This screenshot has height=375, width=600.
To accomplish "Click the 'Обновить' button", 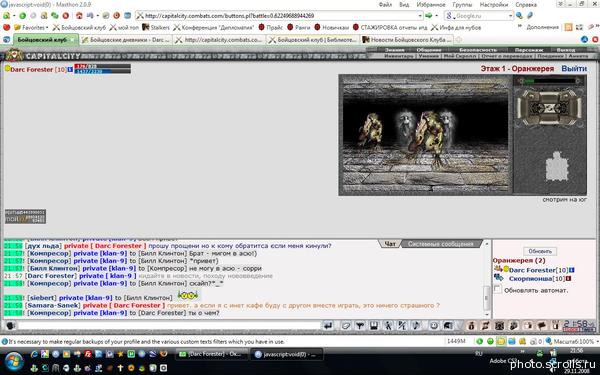I will pyautogui.click(x=540, y=251).
